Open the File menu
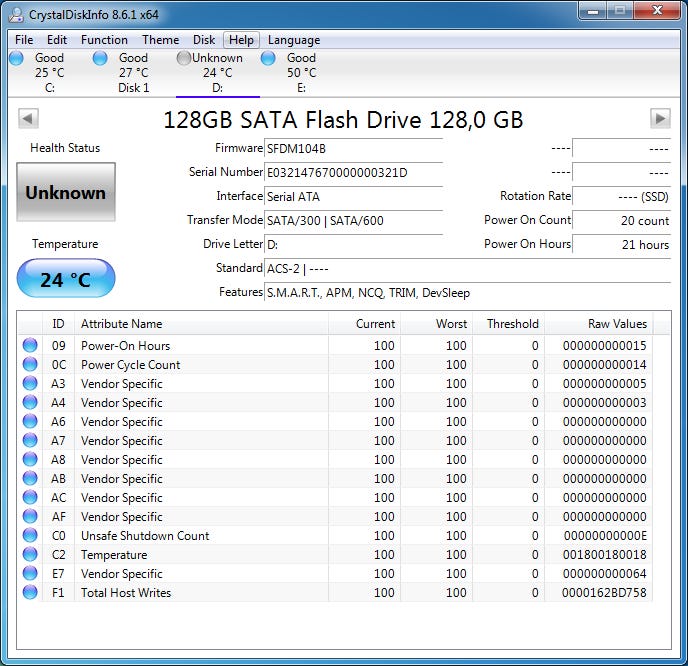 pyautogui.click(x=24, y=40)
